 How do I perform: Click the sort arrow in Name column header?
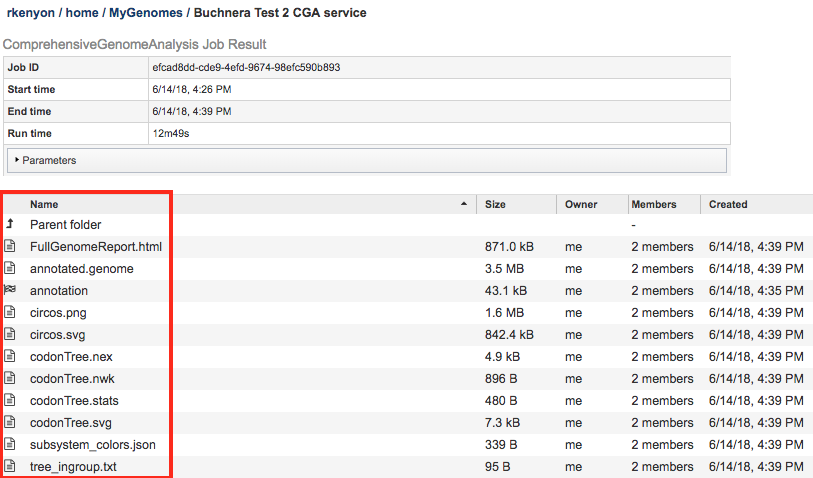463,204
